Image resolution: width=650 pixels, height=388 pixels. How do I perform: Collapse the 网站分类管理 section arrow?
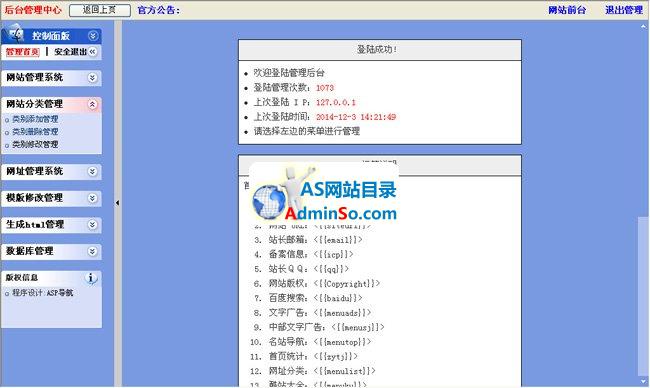pos(93,104)
